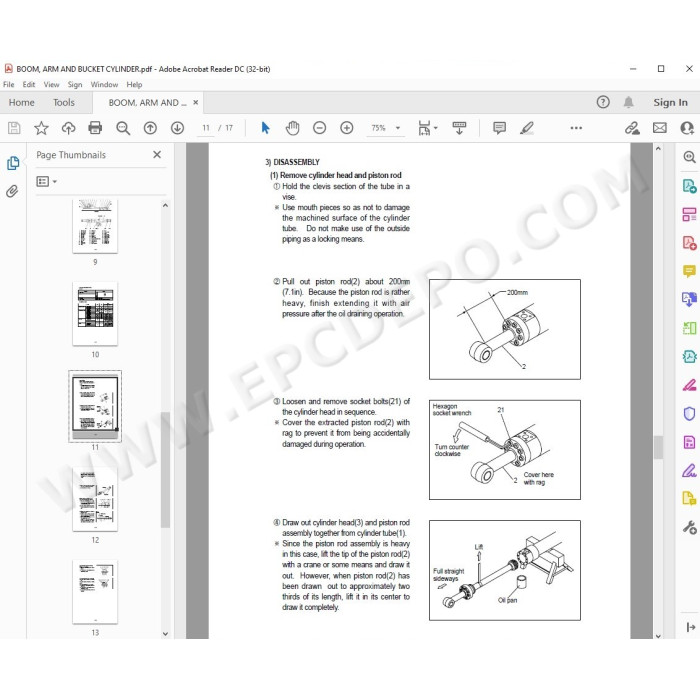Click the Save file icon
700x700 pixels.
14,128
